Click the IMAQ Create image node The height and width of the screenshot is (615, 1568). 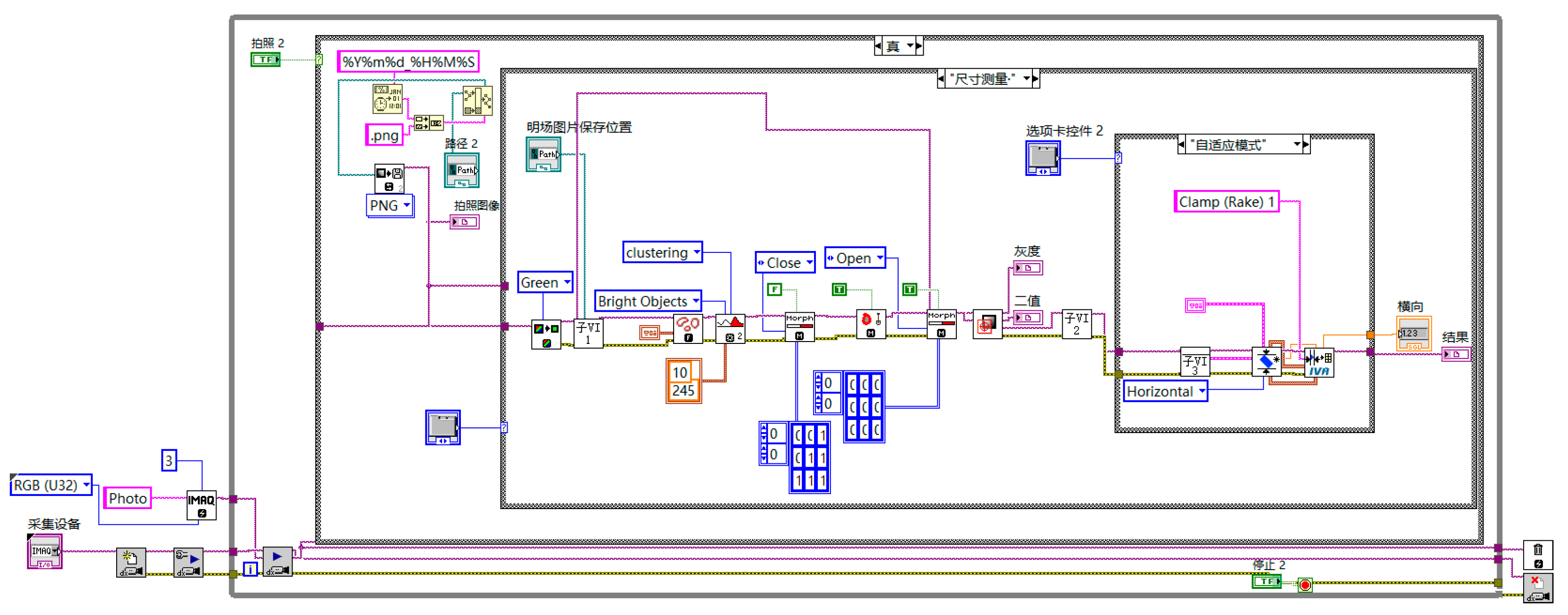pyautogui.click(x=201, y=505)
